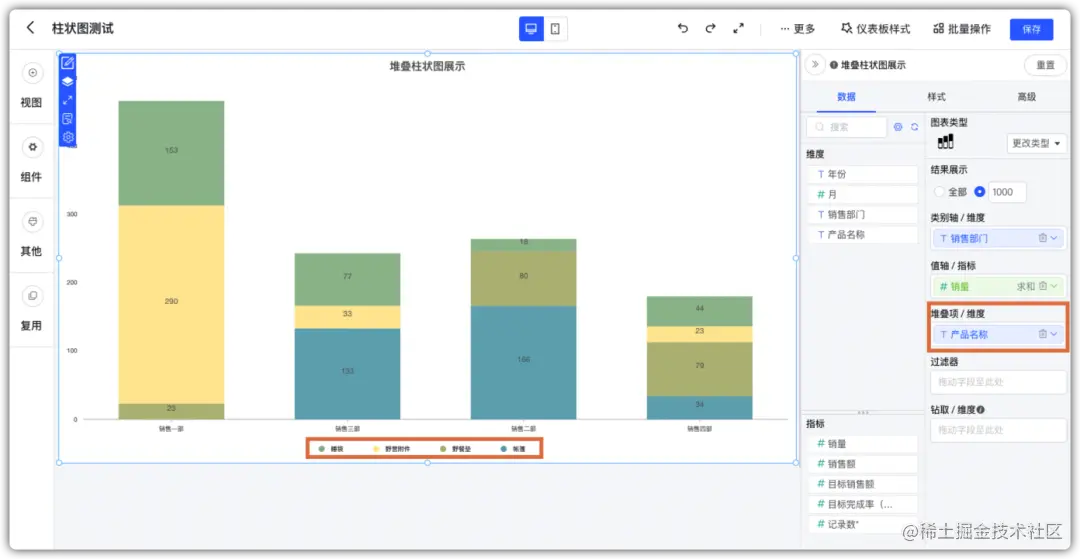
Task: Click the dataset settings icon beside search
Action: coord(897,127)
